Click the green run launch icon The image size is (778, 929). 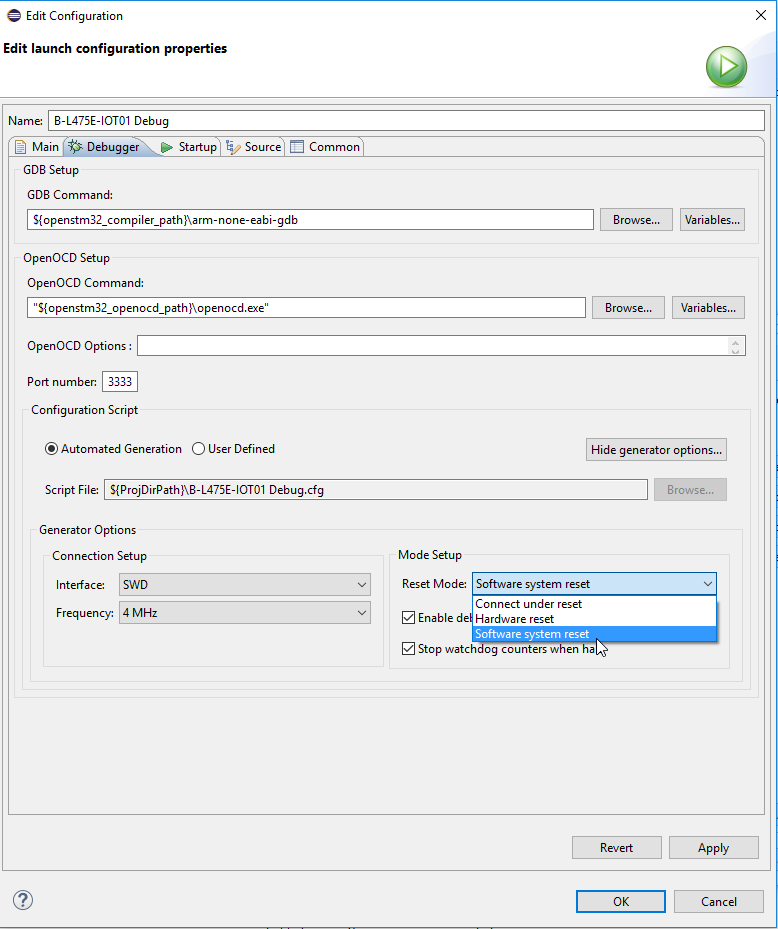(x=727, y=68)
